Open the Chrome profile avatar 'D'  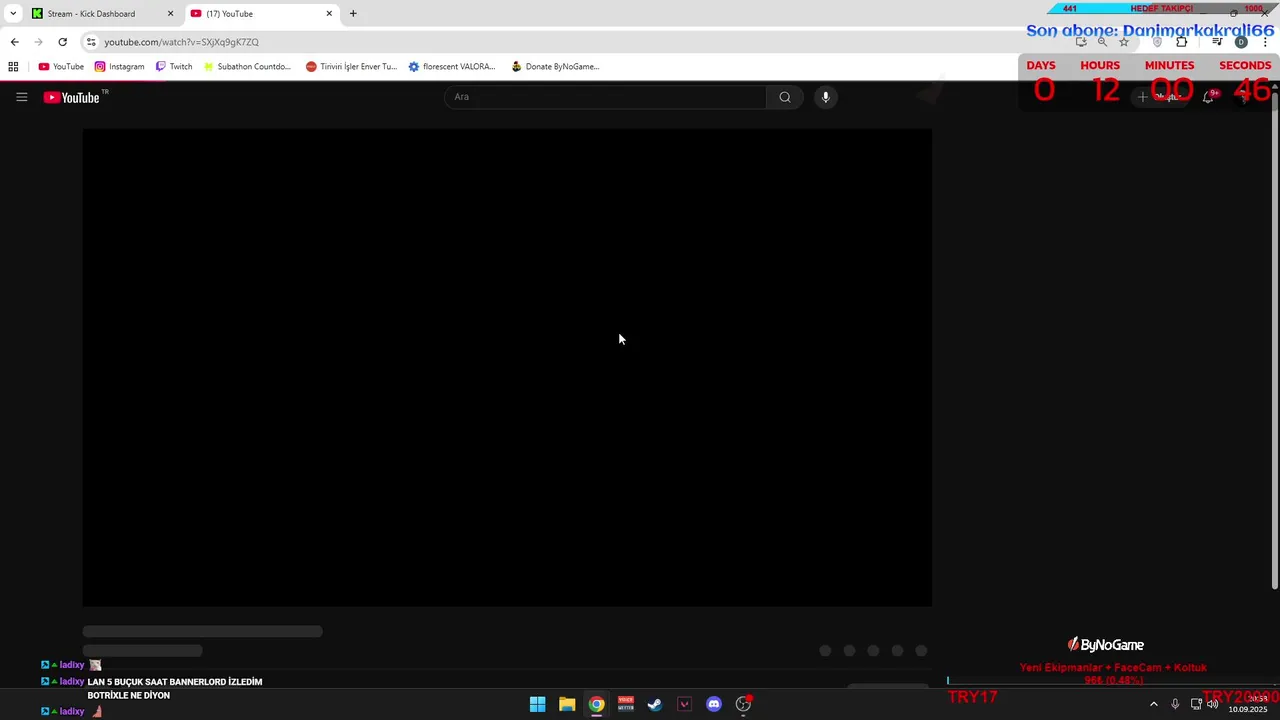[x=1241, y=42]
